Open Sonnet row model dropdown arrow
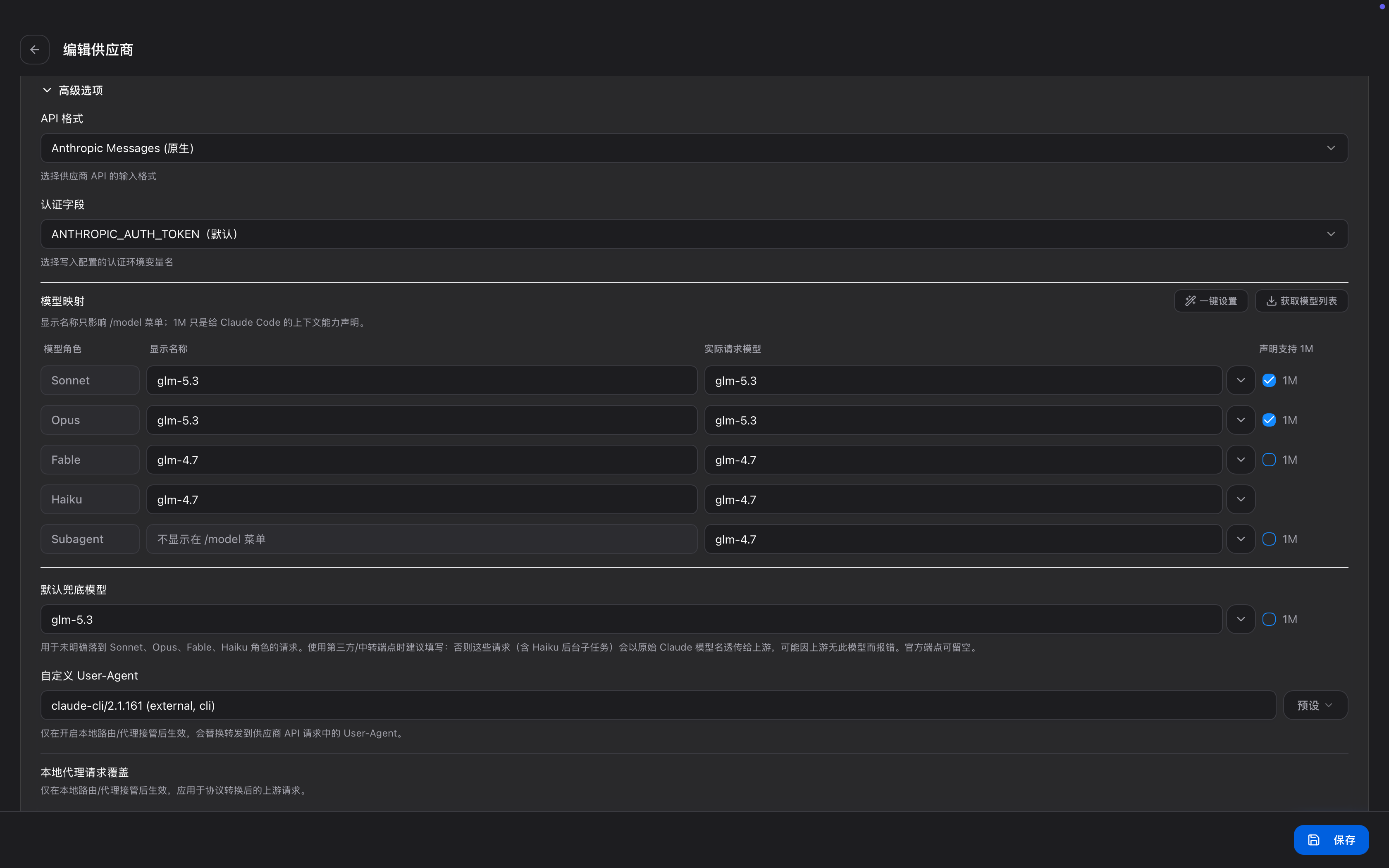This screenshot has height=868, width=1389. [1241, 381]
